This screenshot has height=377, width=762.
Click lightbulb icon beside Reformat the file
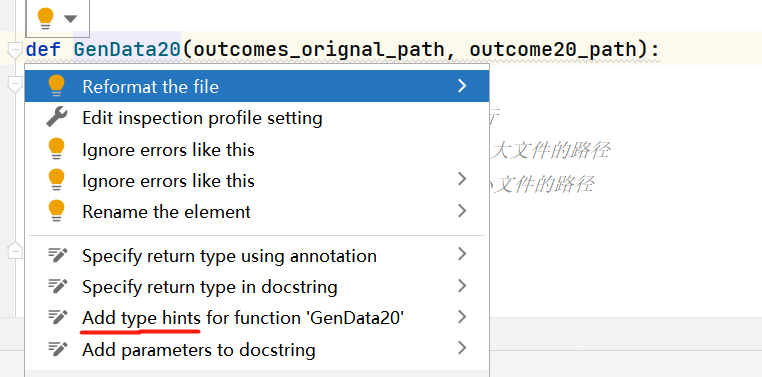pos(57,86)
